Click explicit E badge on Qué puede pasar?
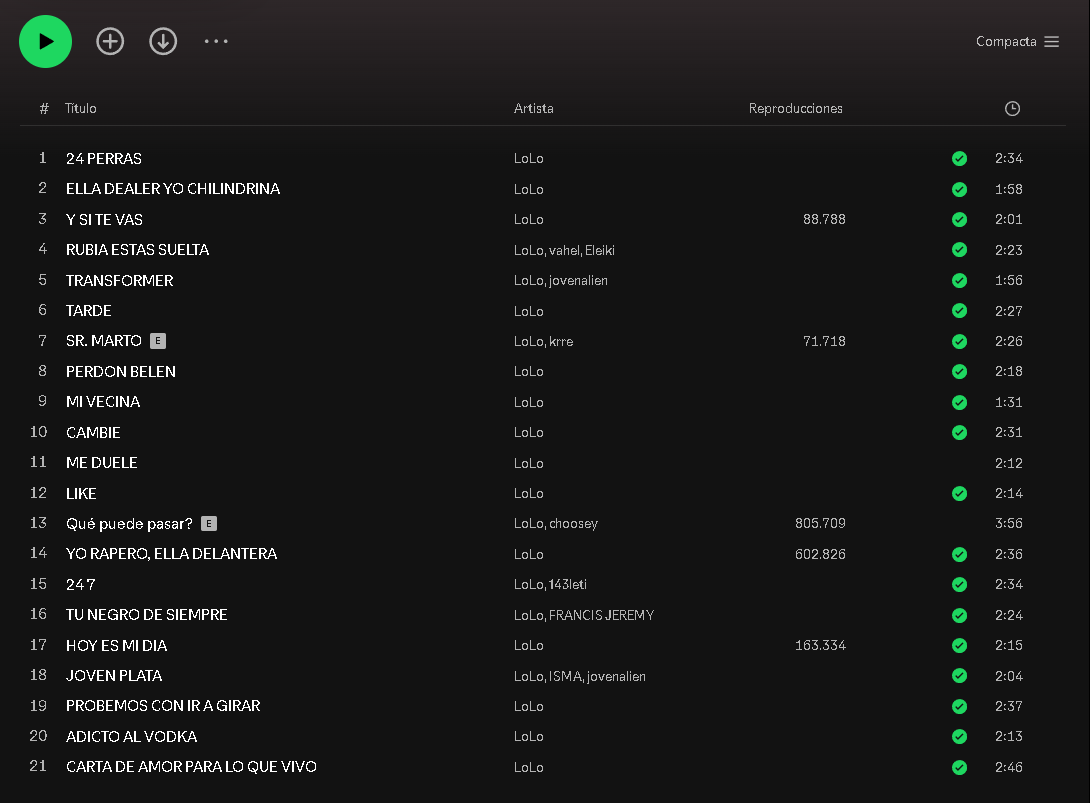1090x803 pixels. tap(209, 524)
